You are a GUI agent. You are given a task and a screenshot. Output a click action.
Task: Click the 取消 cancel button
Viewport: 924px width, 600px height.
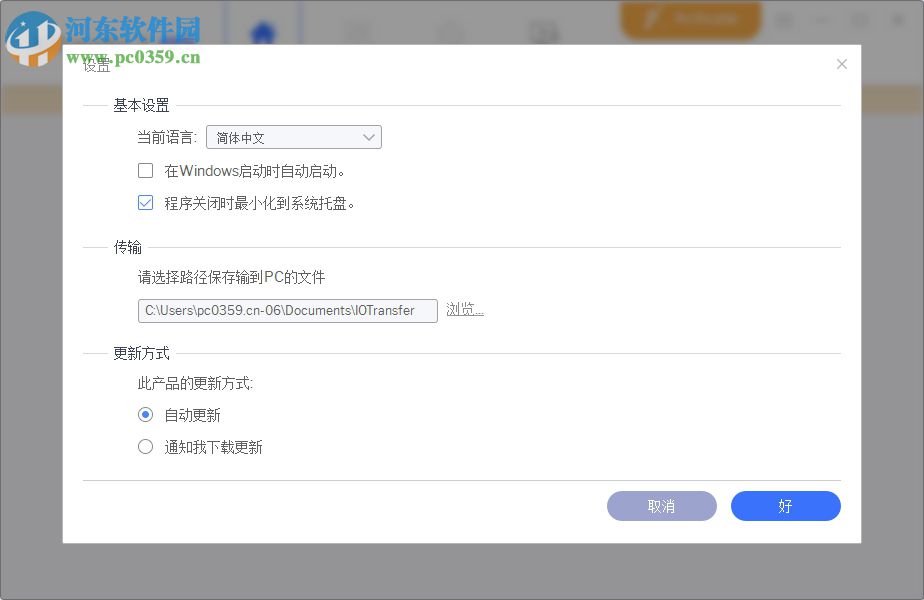click(662, 506)
